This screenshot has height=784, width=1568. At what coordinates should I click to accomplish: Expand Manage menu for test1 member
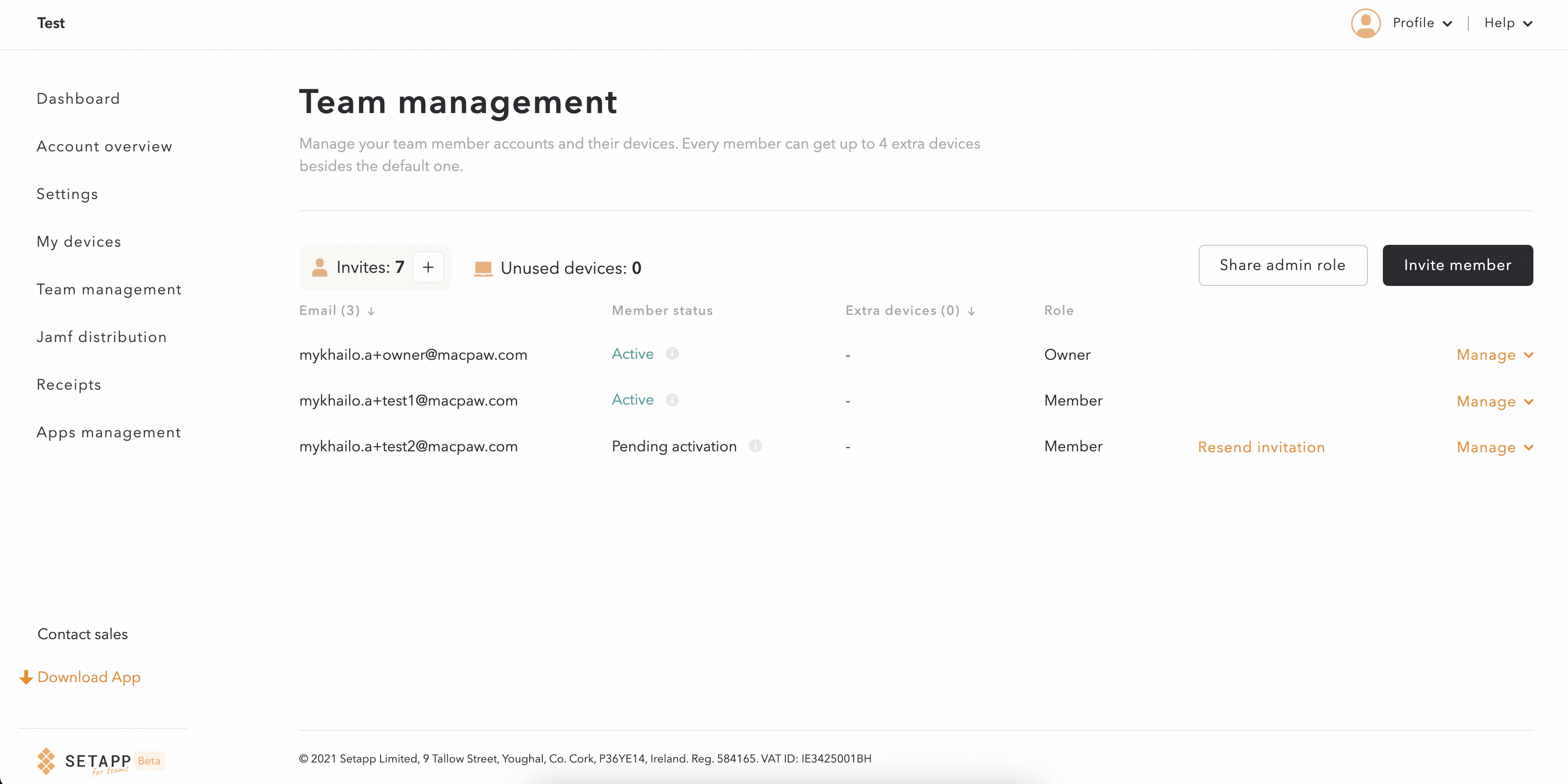click(1495, 401)
